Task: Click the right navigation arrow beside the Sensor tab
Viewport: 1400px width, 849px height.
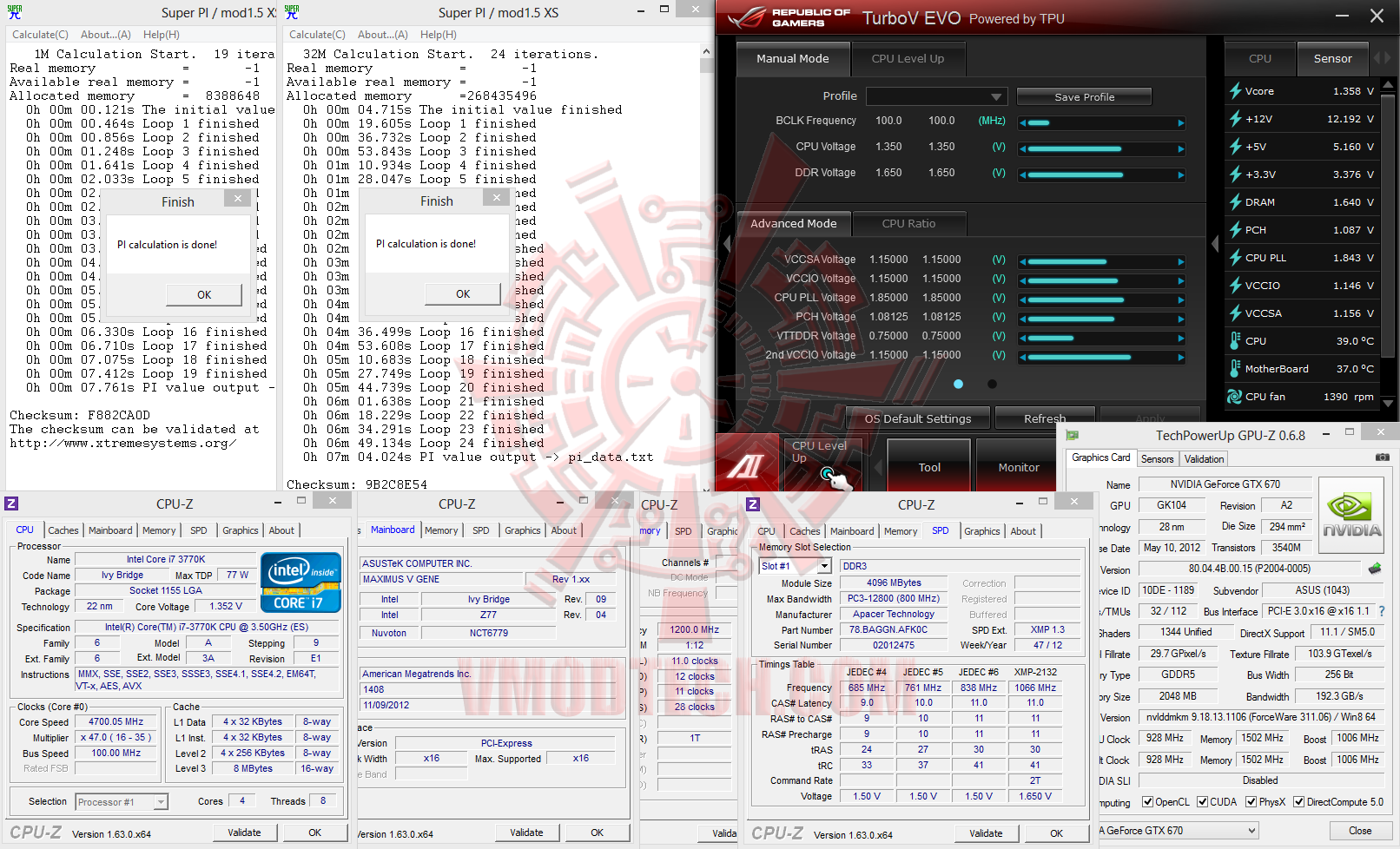Action: 1388,58
